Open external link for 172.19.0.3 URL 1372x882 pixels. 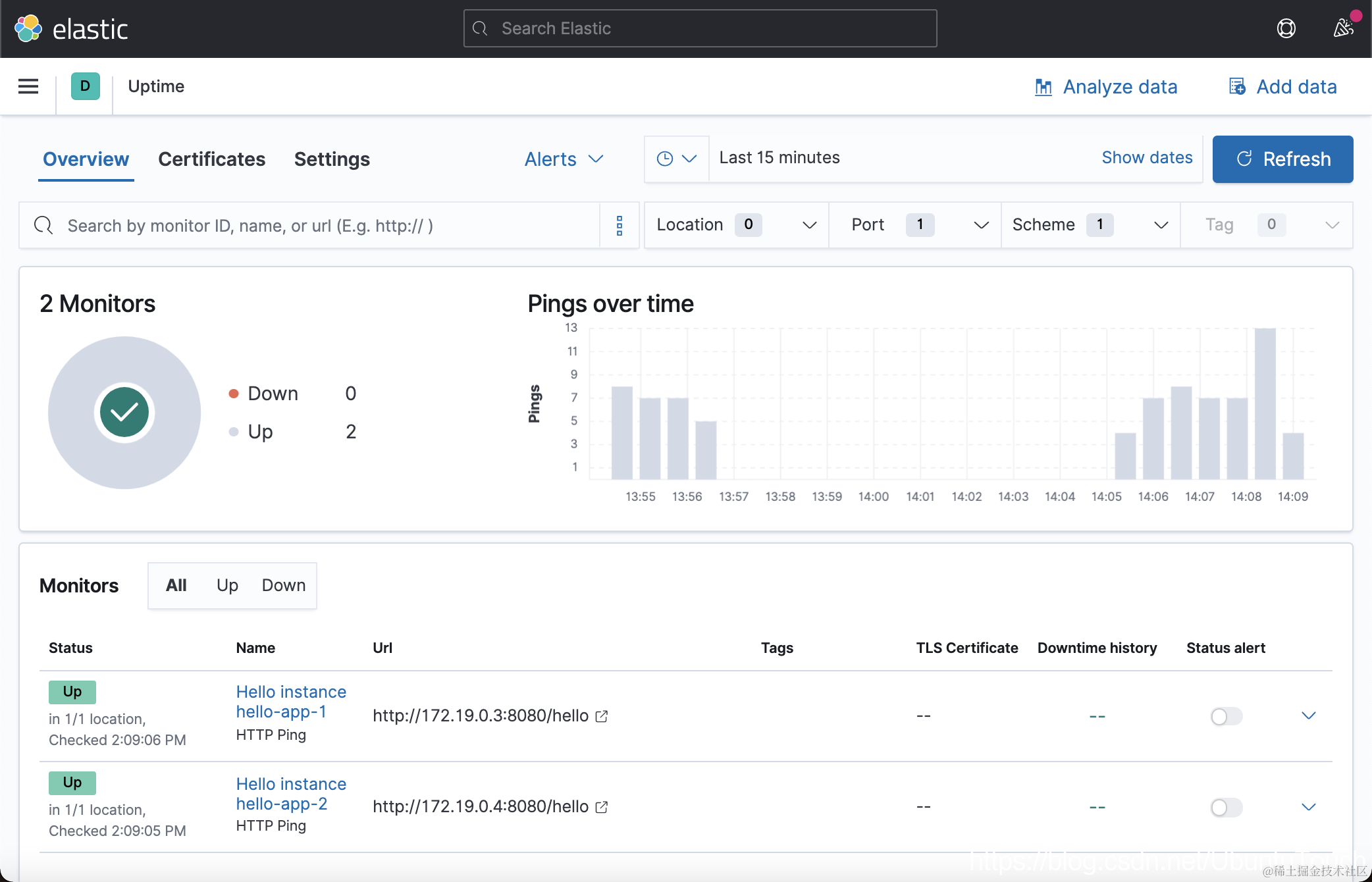pyautogui.click(x=602, y=716)
